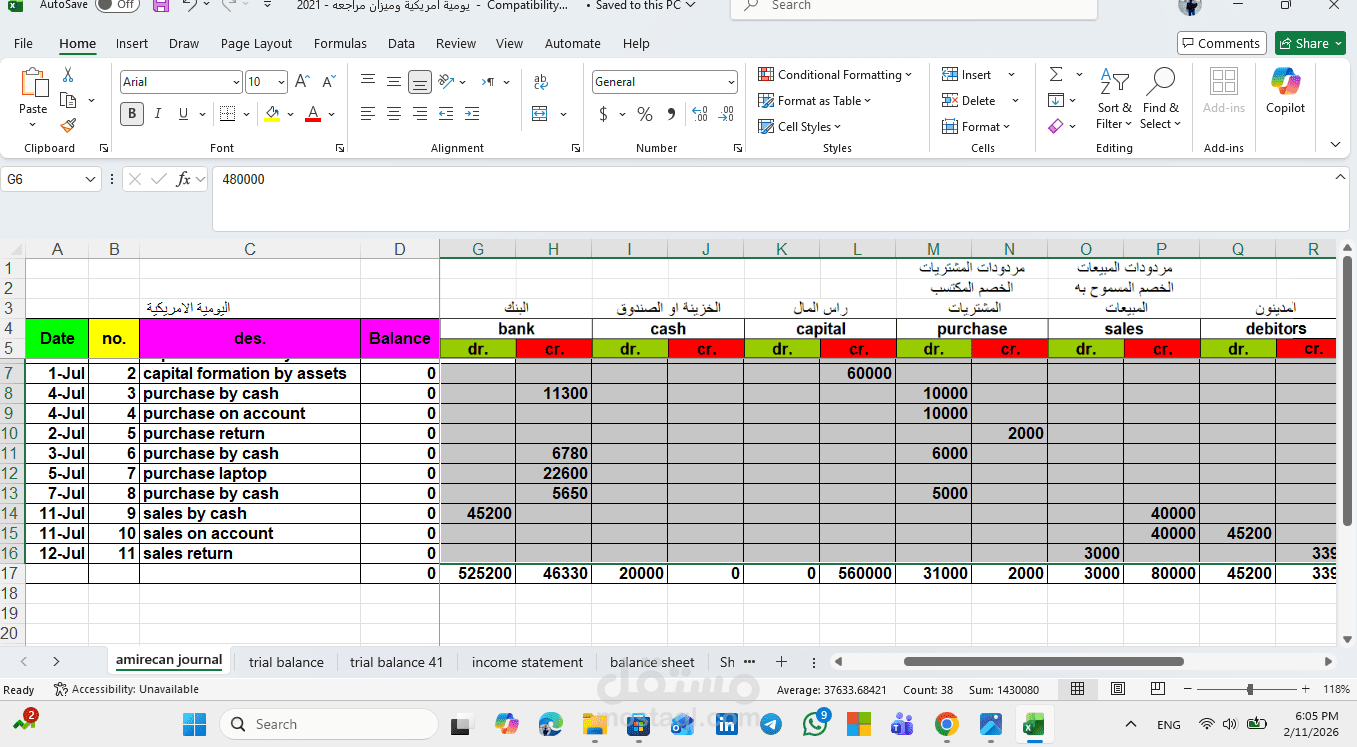Apply the red font color swatch

tap(313, 114)
